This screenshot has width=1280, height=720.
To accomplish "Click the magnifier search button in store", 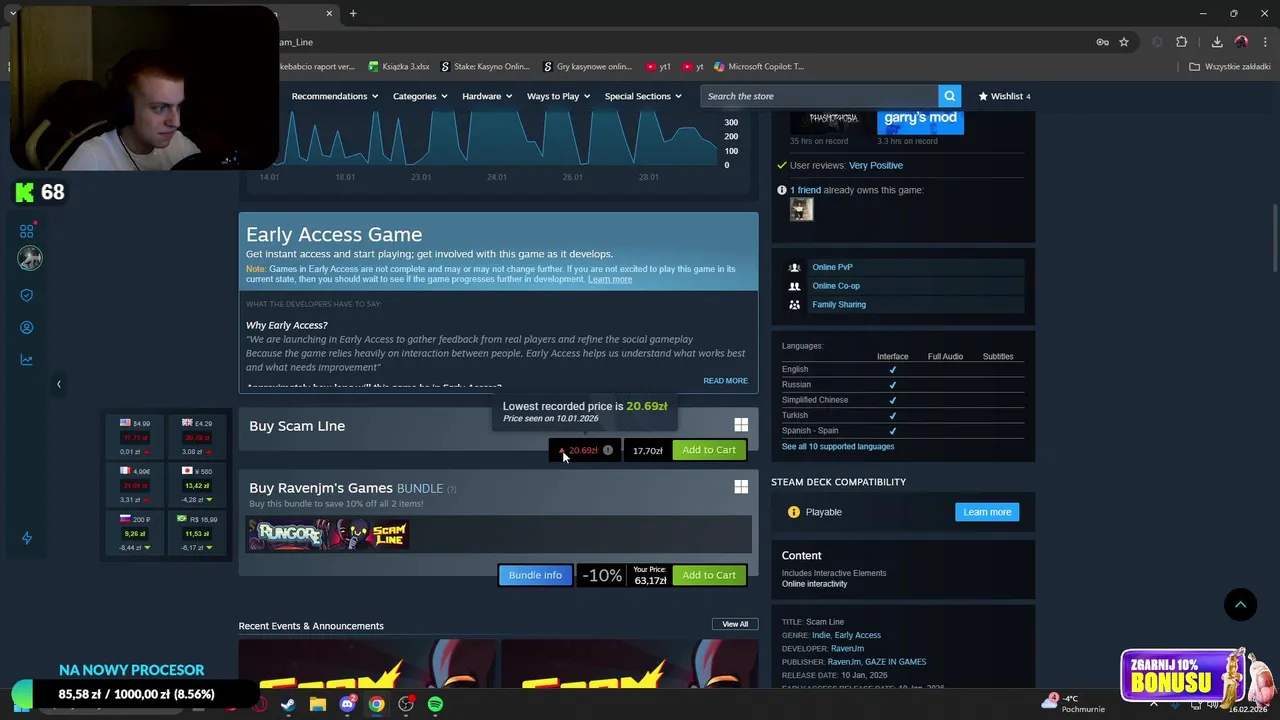I will [949, 96].
